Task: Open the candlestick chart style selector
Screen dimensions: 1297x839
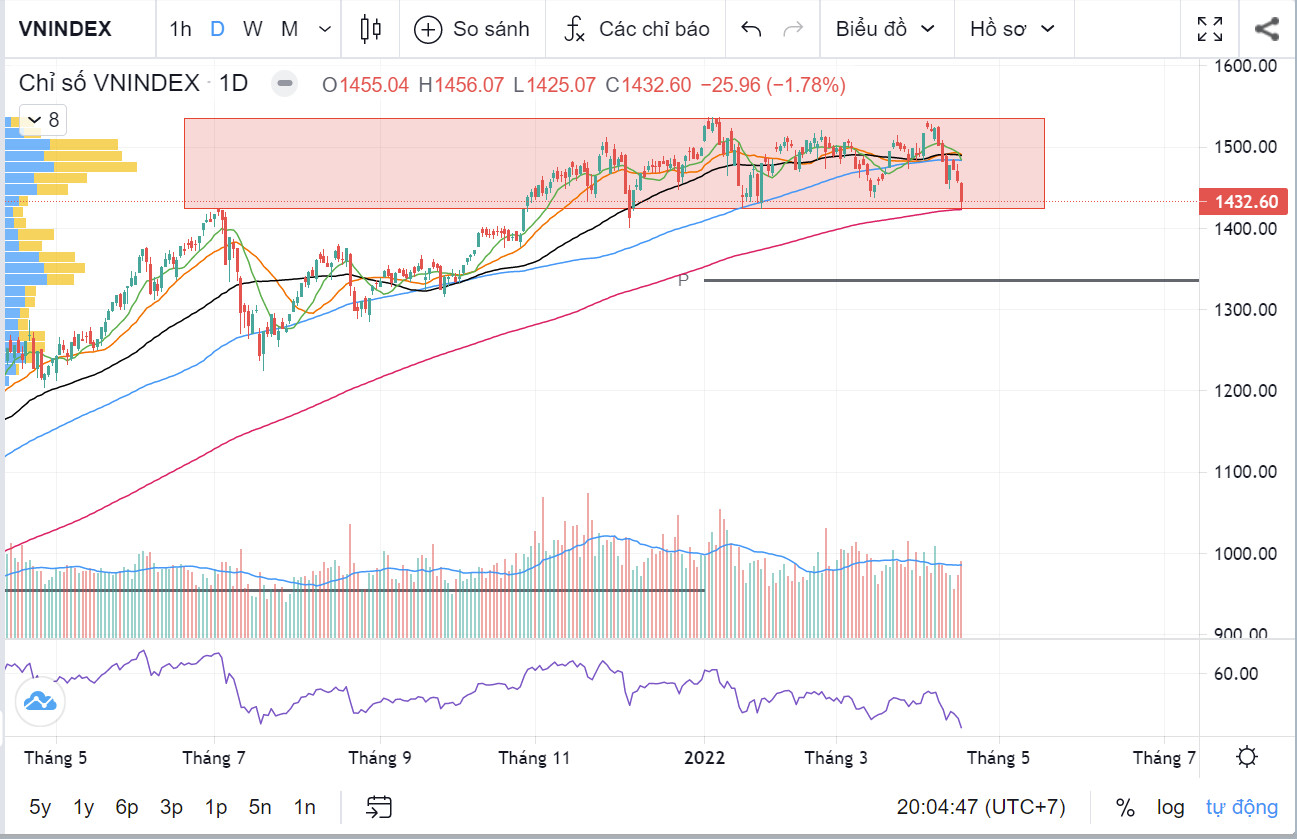Action: 371,29
